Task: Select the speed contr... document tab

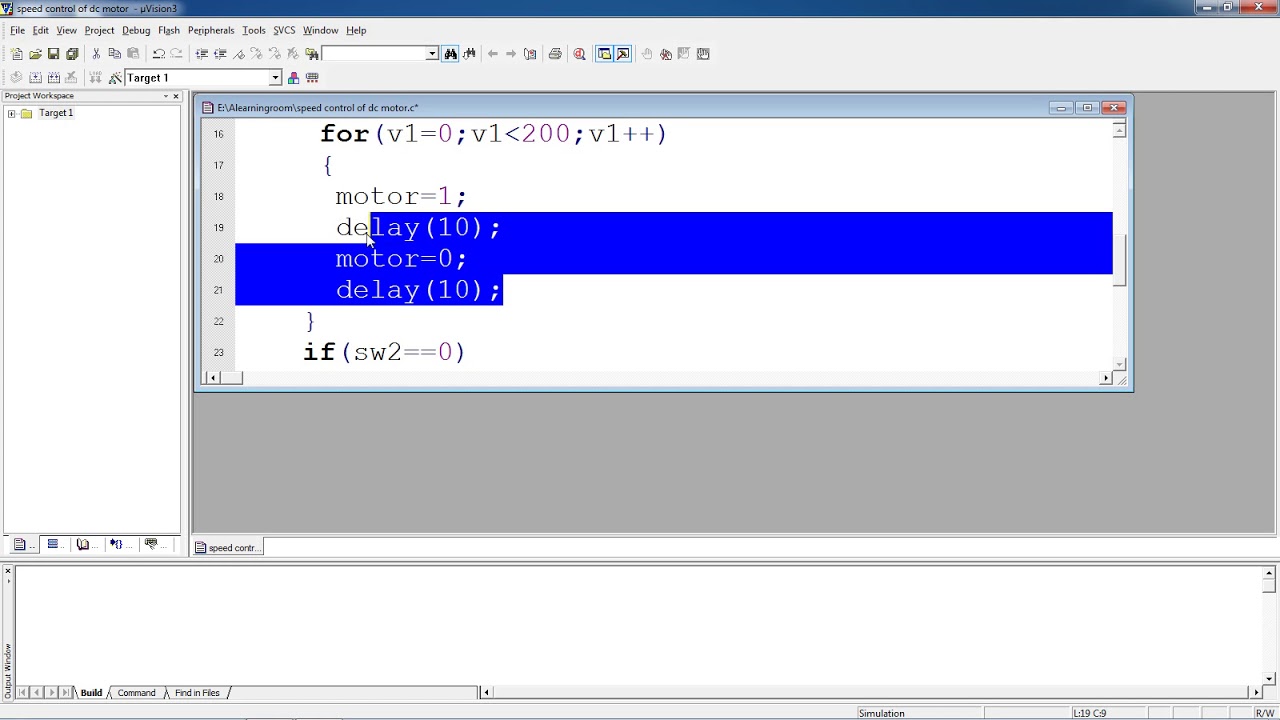Action: tap(227, 548)
